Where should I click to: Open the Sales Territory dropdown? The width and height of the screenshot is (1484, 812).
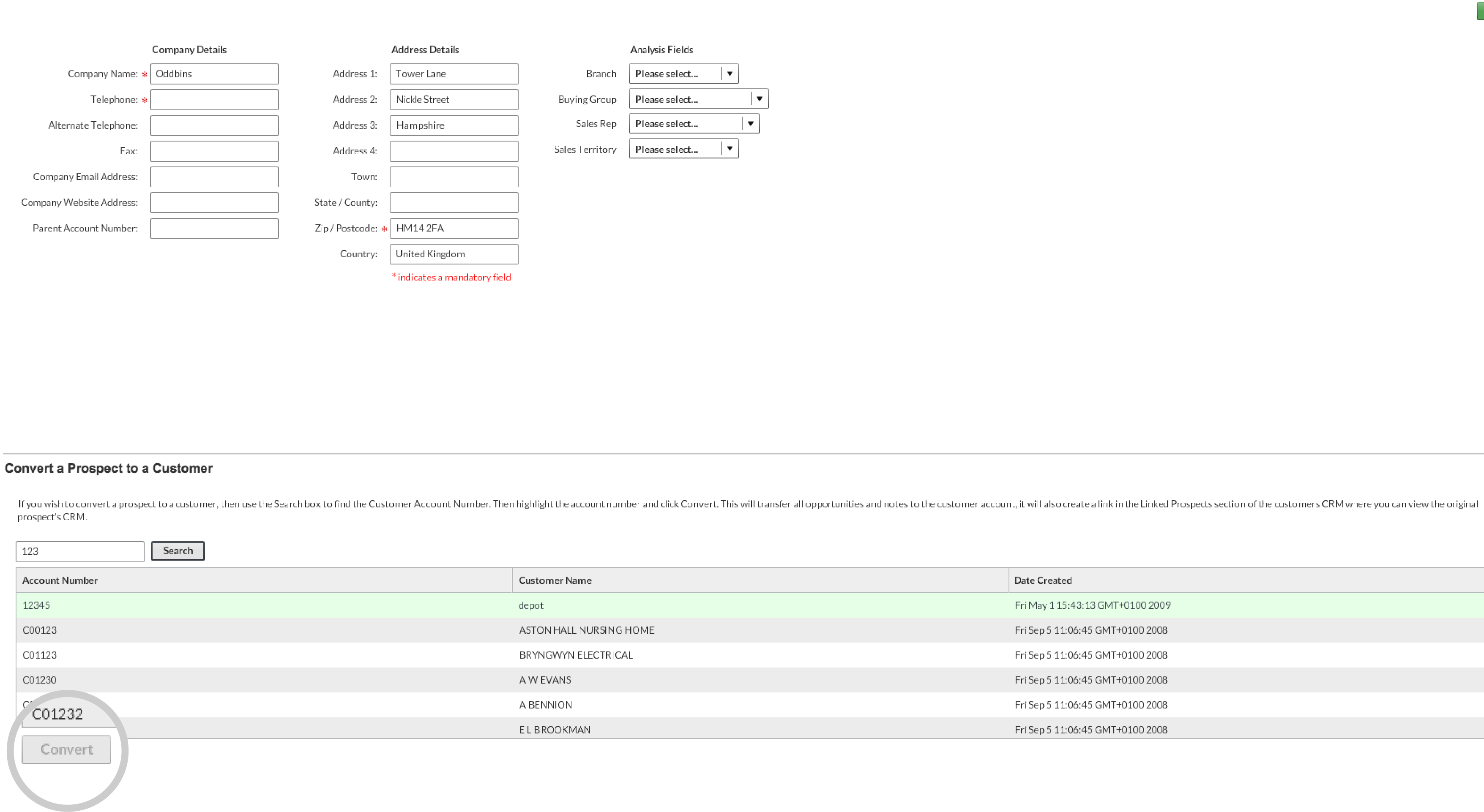click(683, 149)
